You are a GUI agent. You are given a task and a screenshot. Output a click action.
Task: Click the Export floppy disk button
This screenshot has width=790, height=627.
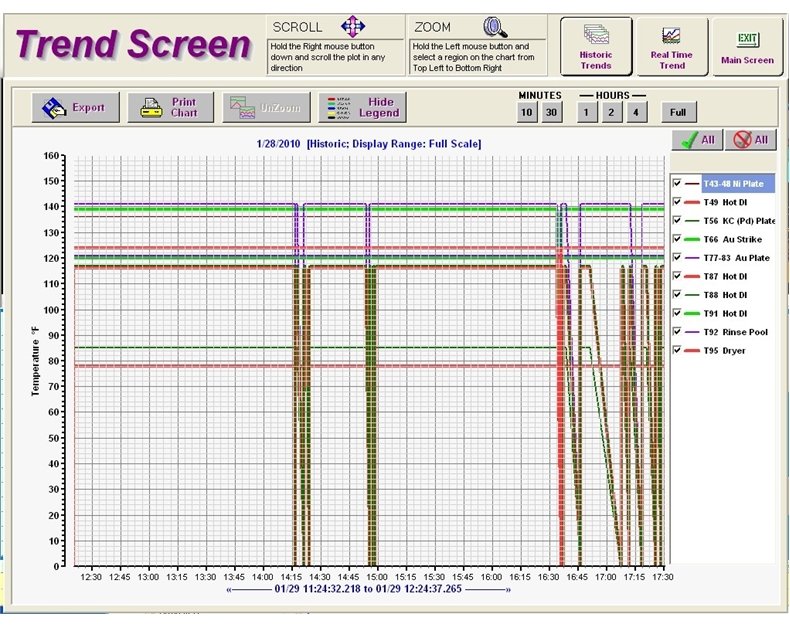(75, 107)
